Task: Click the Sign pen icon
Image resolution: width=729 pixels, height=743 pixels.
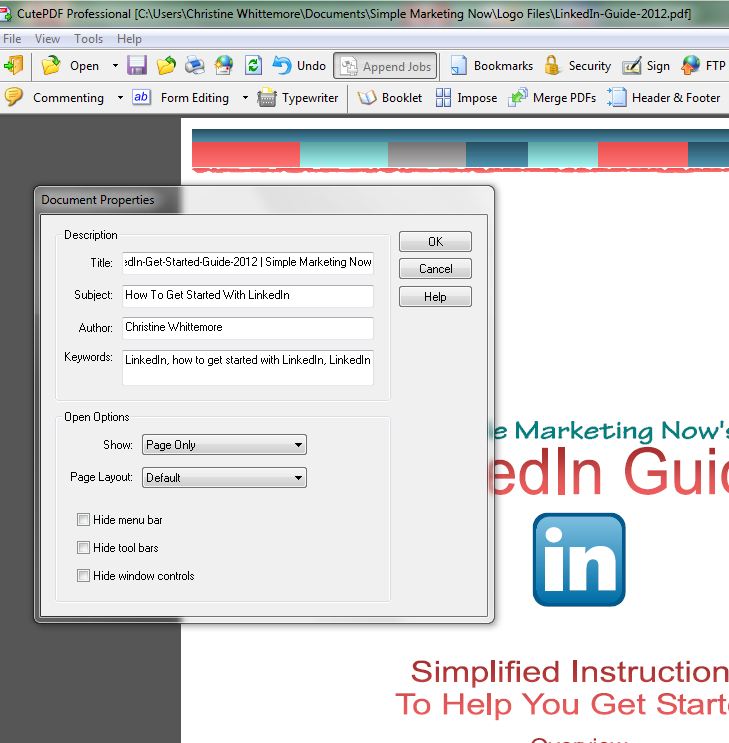Action: (632, 65)
